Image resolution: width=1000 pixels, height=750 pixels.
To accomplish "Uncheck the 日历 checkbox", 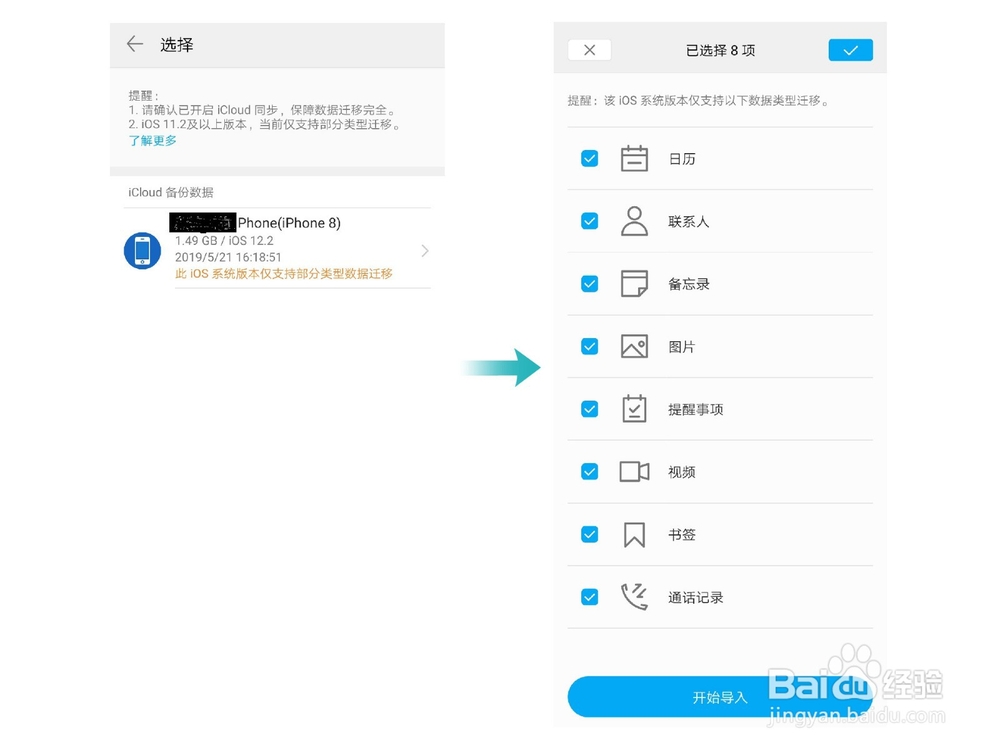I will [589, 157].
